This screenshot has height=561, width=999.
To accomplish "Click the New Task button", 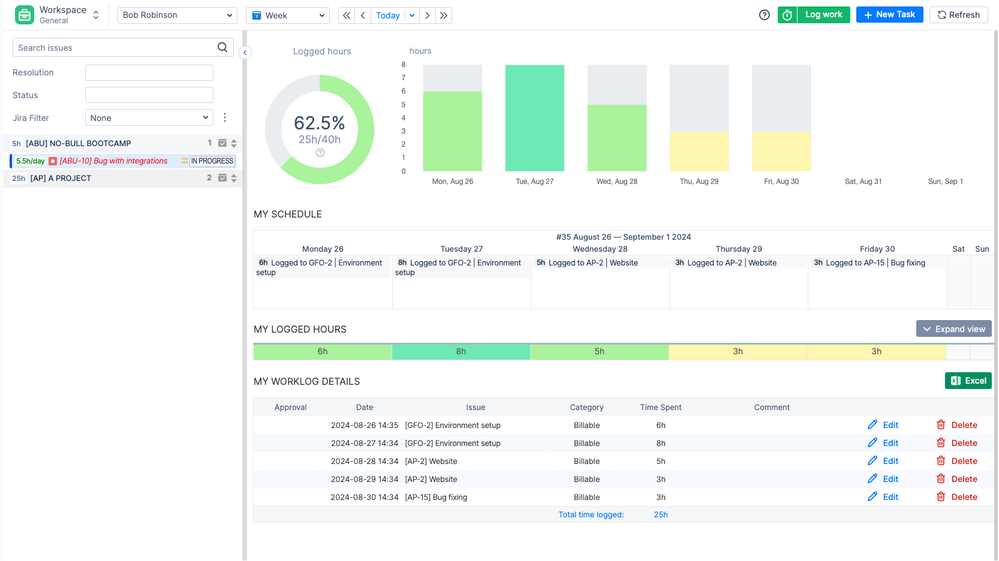I will 889,15.
